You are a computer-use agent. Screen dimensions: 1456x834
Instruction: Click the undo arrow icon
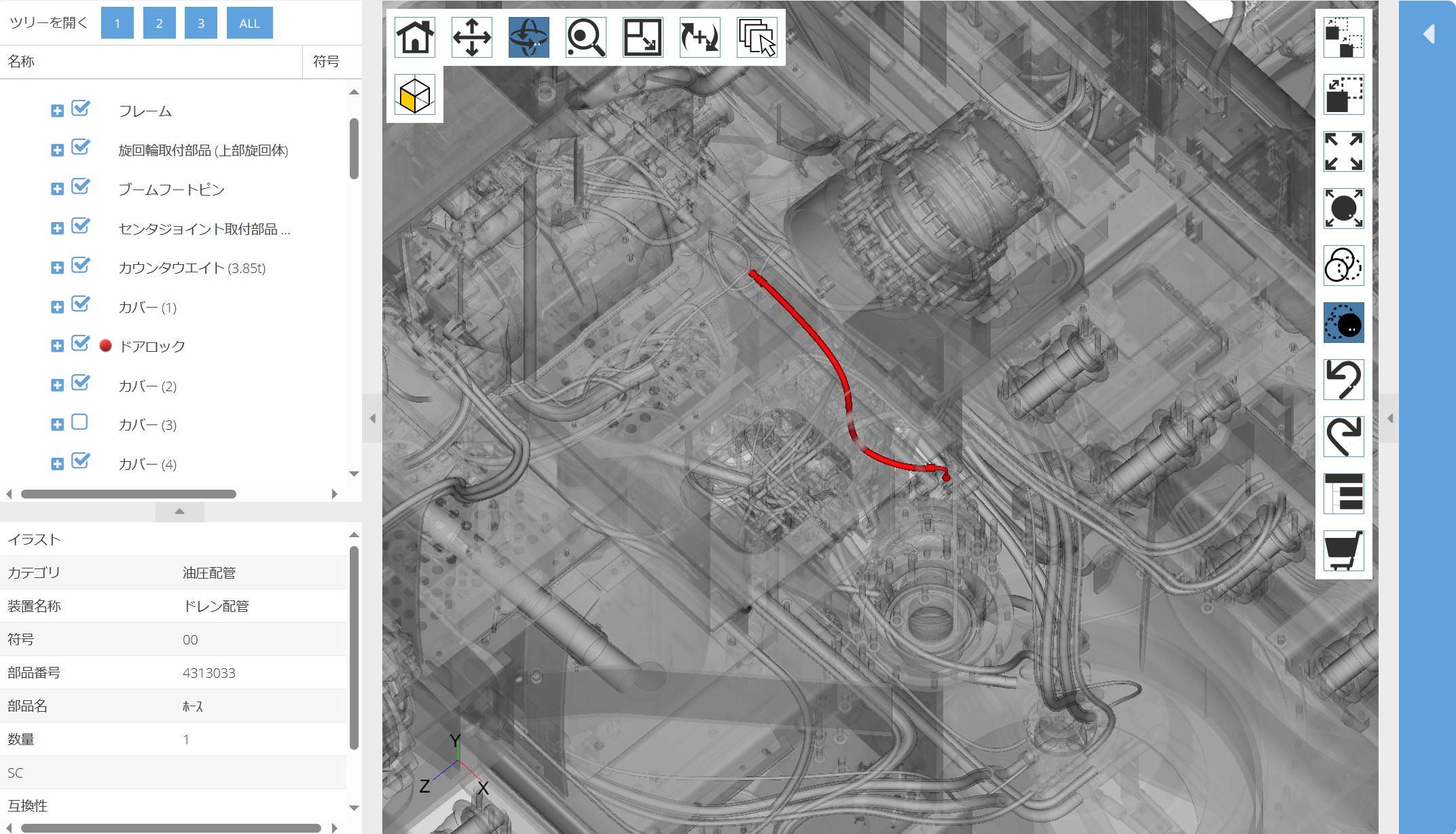pyautogui.click(x=1344, y=380)
